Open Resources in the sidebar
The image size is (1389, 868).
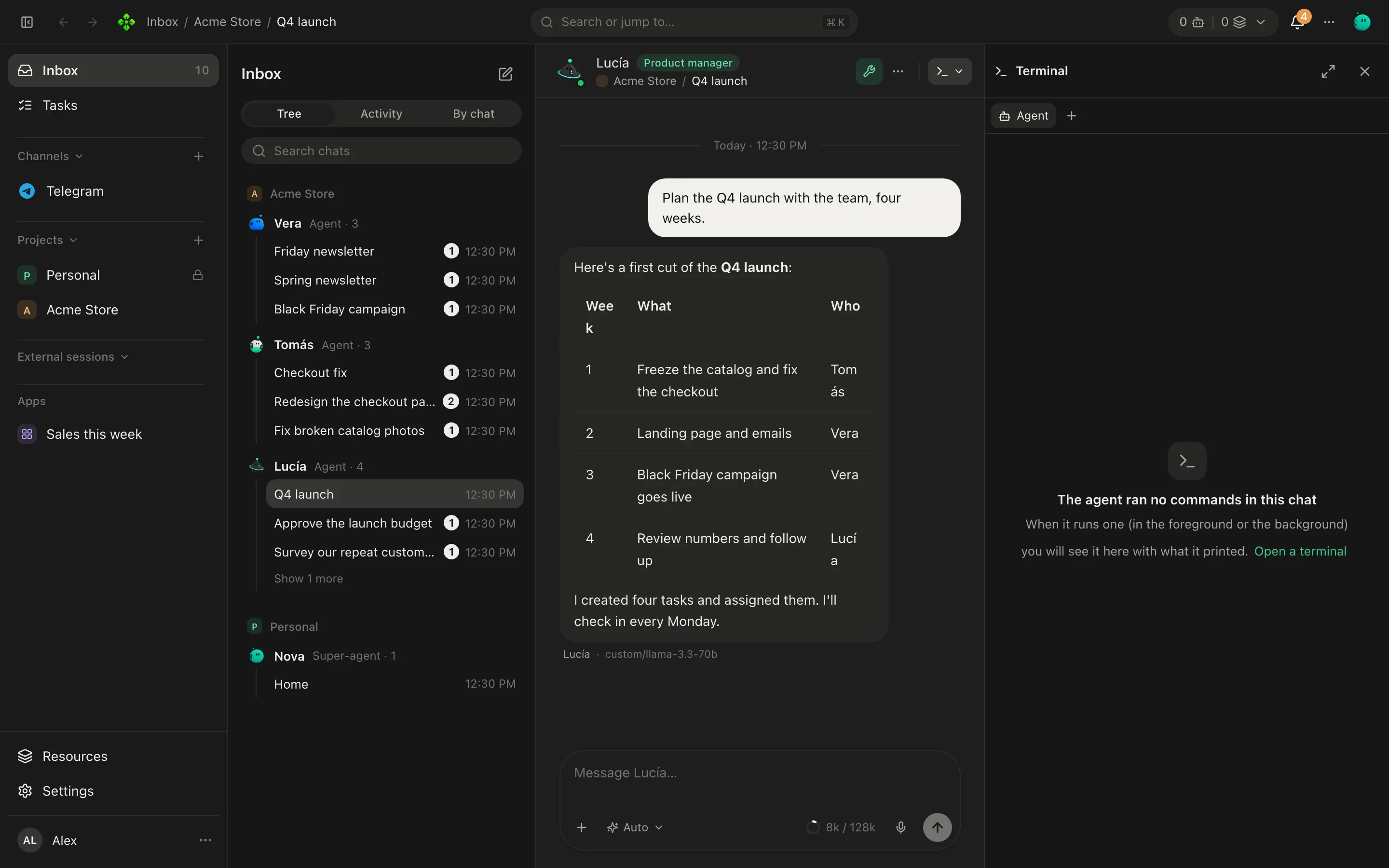pyautogui.click(x=113, y=756)
